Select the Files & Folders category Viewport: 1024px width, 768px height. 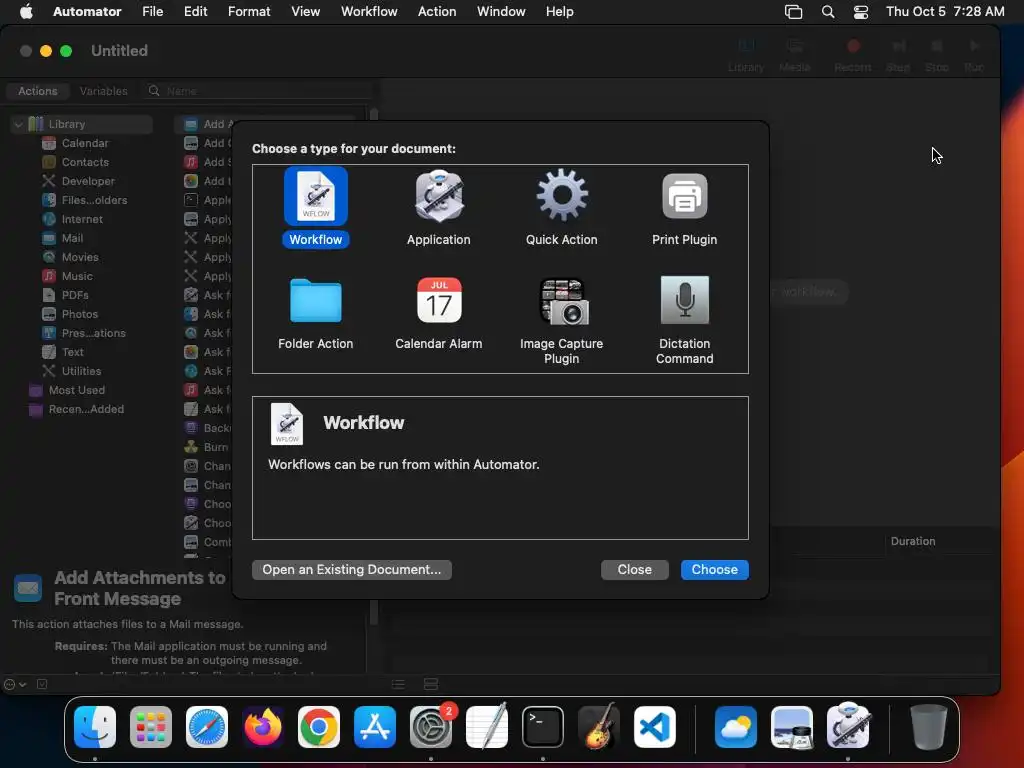(x=94, y=200)
